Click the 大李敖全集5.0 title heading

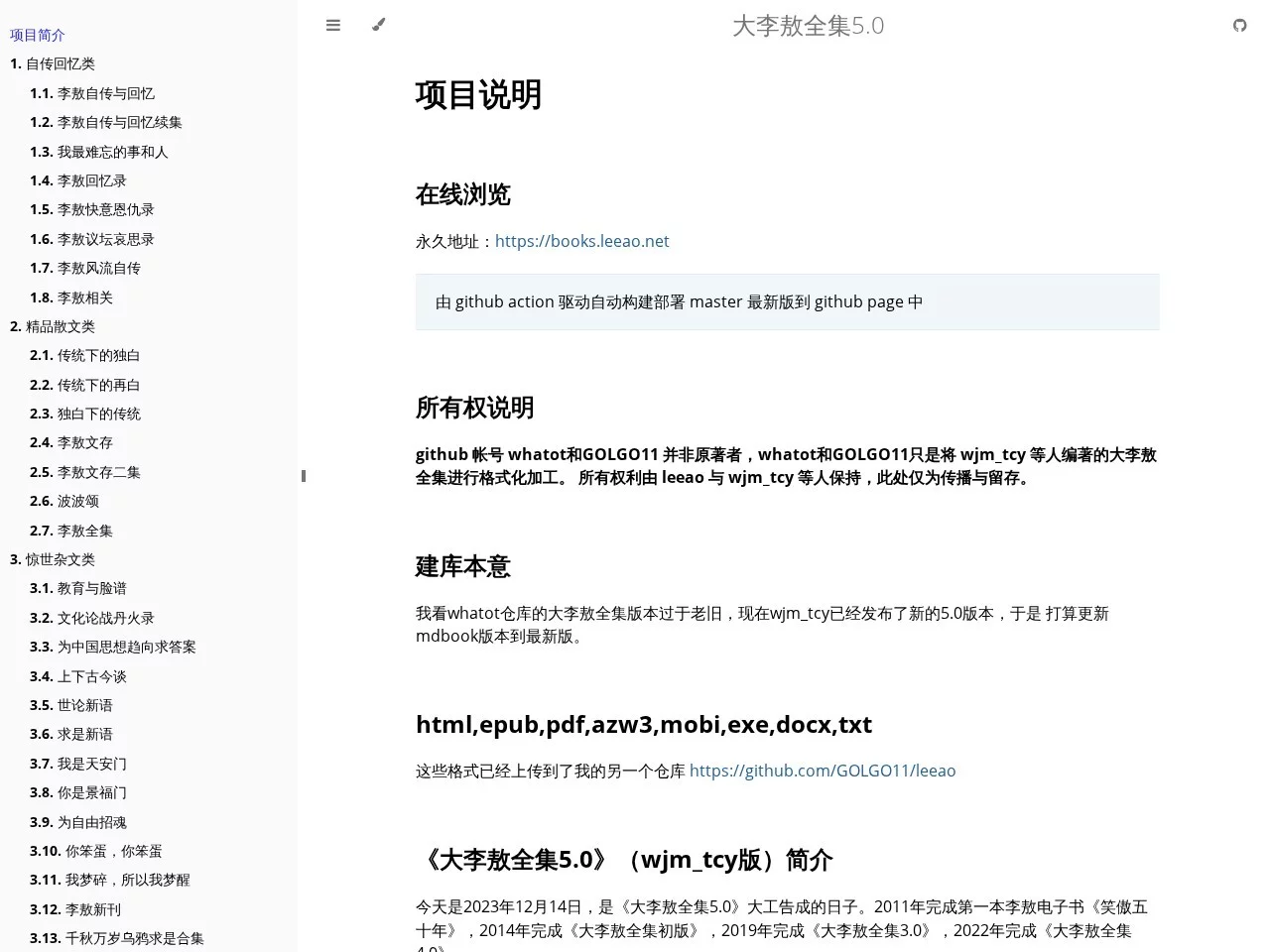click(x=808, y=26)
